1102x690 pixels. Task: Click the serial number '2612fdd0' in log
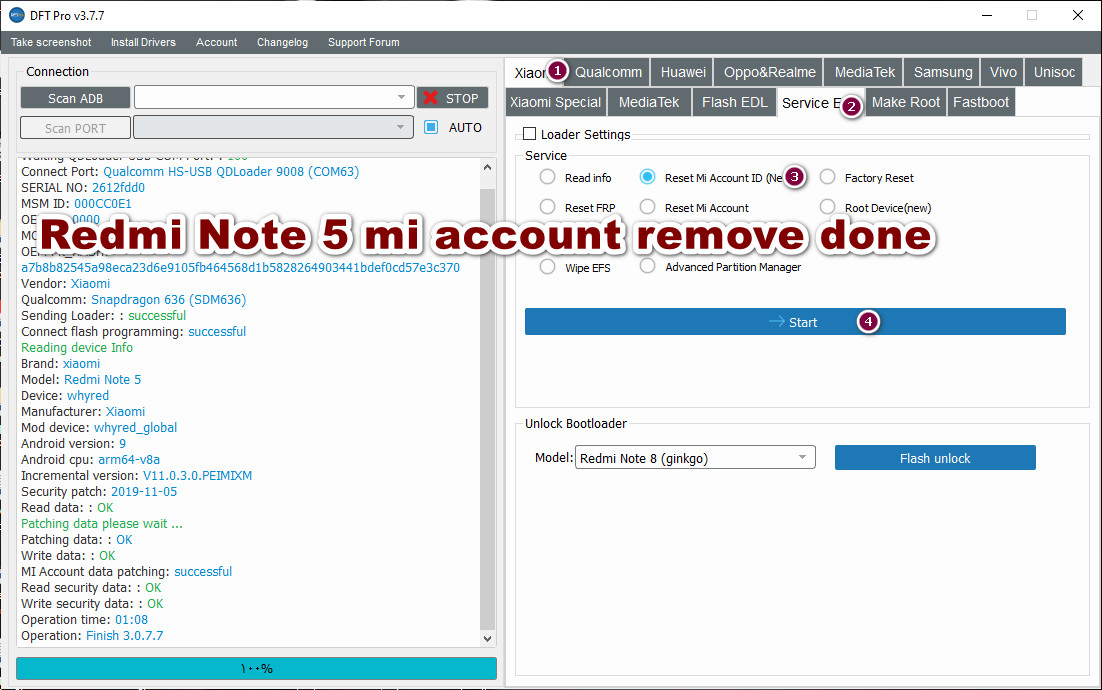(x=118, y=188)
